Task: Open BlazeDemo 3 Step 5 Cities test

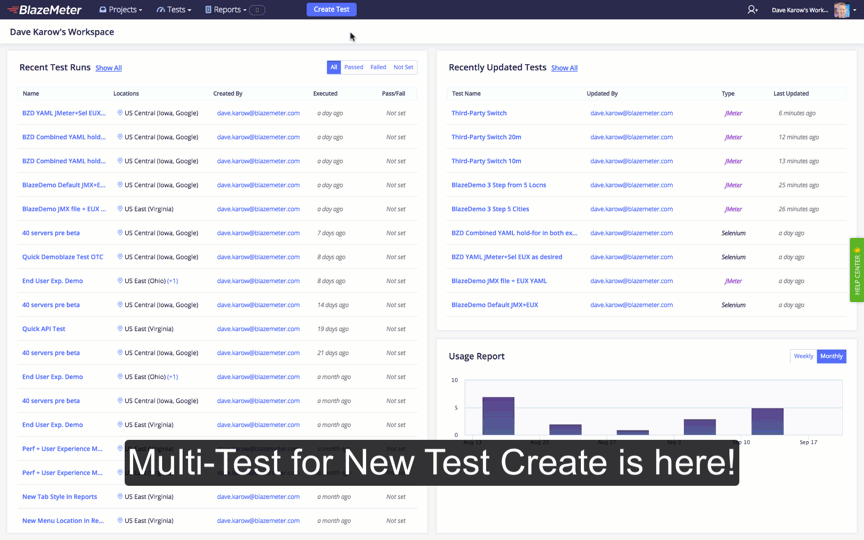Action: [x=490, y=209]
